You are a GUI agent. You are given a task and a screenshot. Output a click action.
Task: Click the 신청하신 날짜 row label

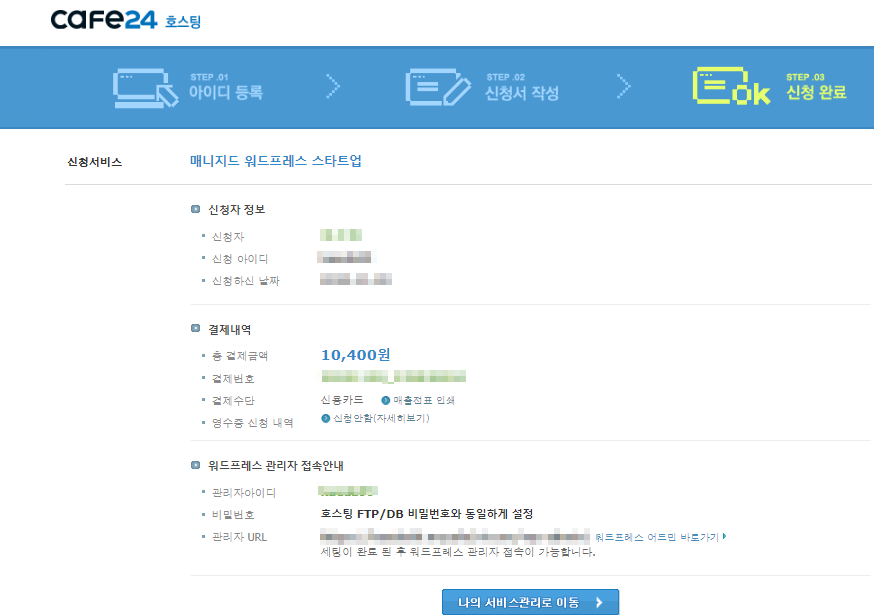tap(245, 281)
